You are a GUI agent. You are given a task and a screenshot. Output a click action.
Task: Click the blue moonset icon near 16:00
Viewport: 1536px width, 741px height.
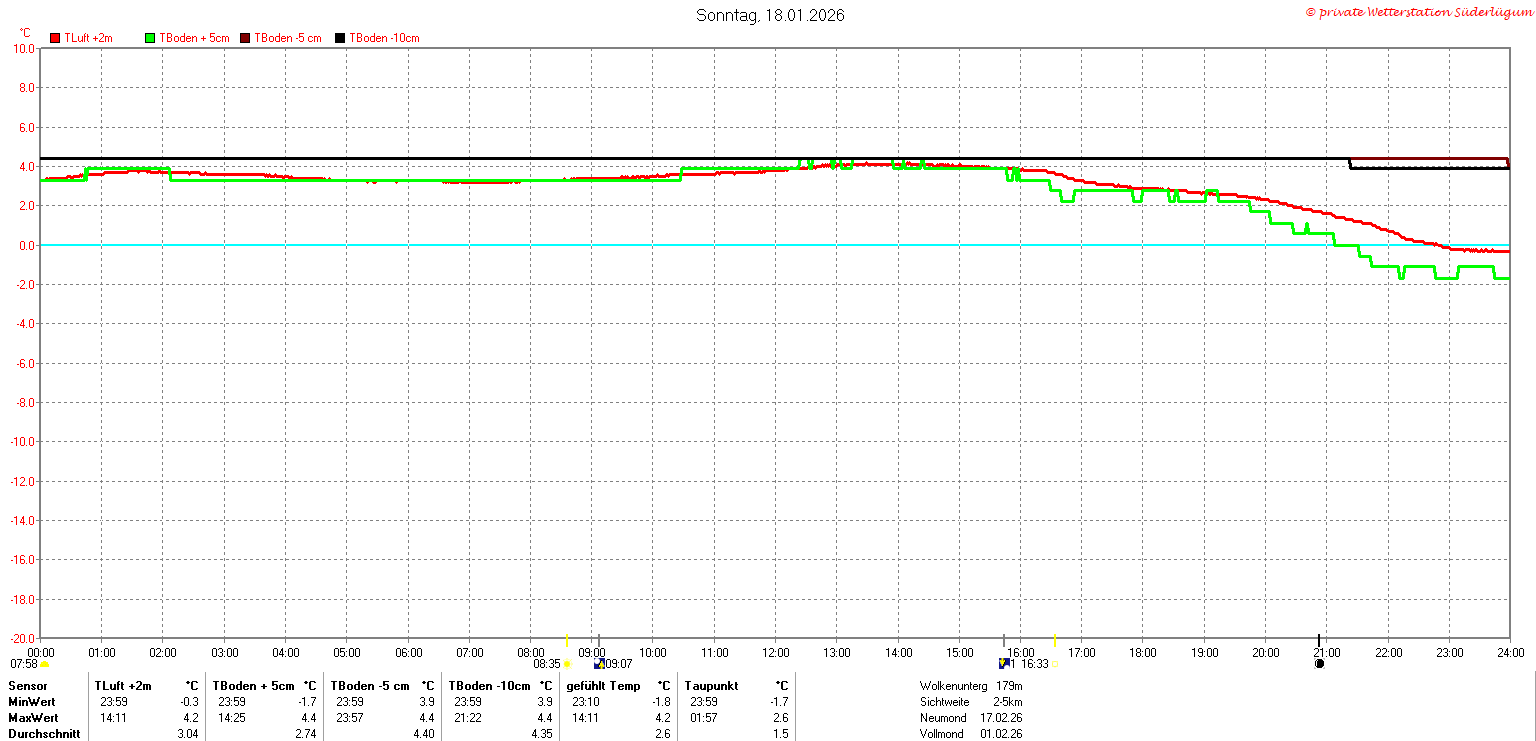pos(1004,663)
